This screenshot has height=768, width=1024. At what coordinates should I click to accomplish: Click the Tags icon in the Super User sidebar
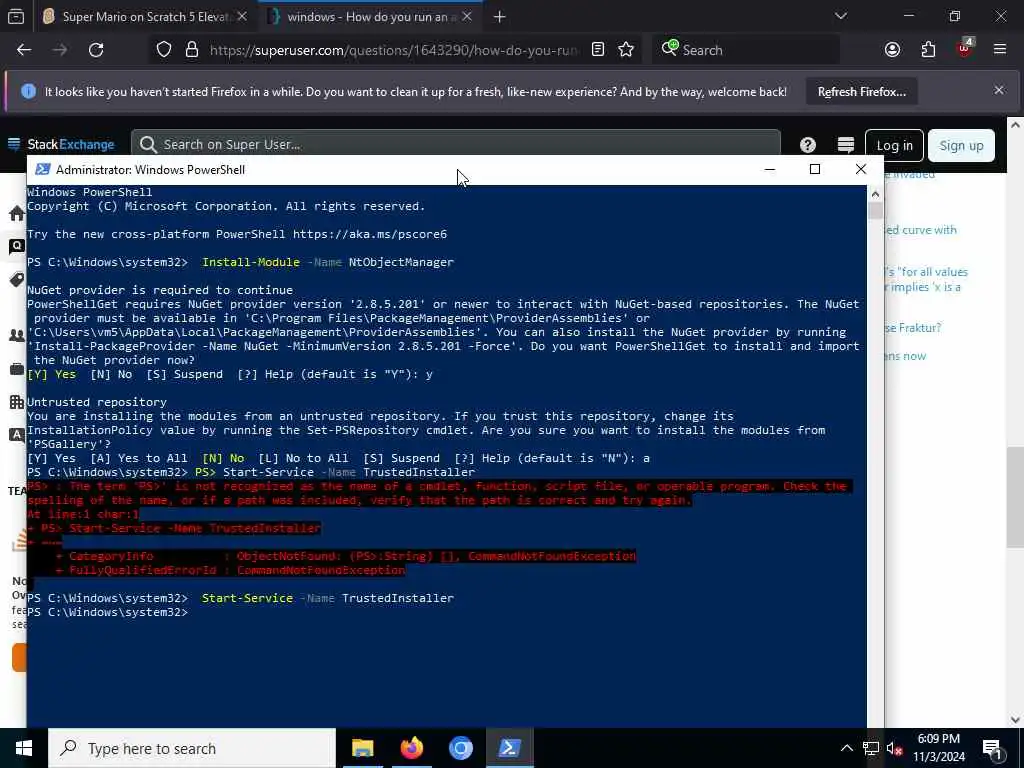pyautogui.click(x=17, y=280)
